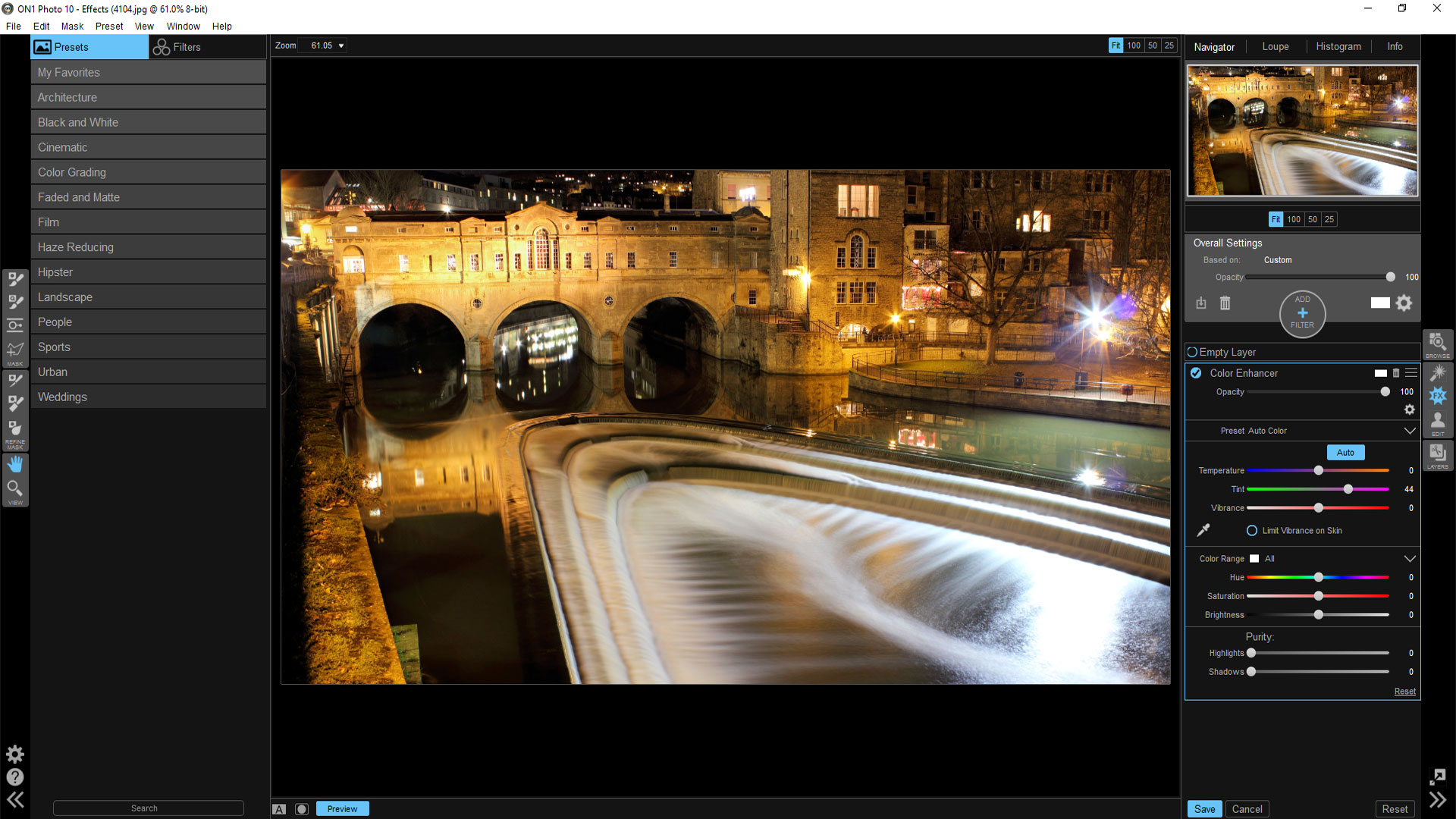Viewport: 1456px width, 819px height.
Task: Click the Tint slider handle
Action: tap(1348, 489)
